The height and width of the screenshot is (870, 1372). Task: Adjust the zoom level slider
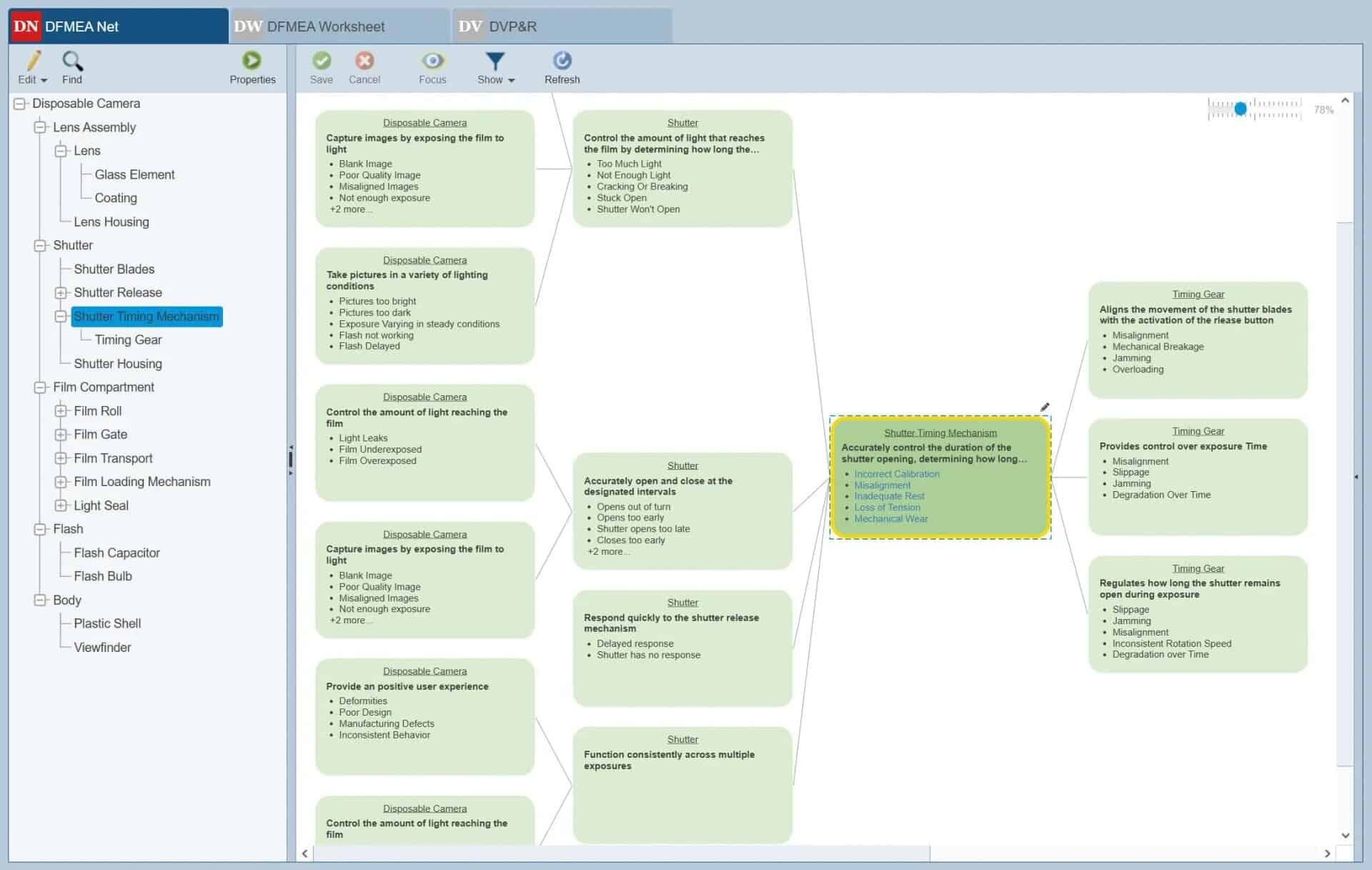pyautogui.click(x=1241, y=109)
